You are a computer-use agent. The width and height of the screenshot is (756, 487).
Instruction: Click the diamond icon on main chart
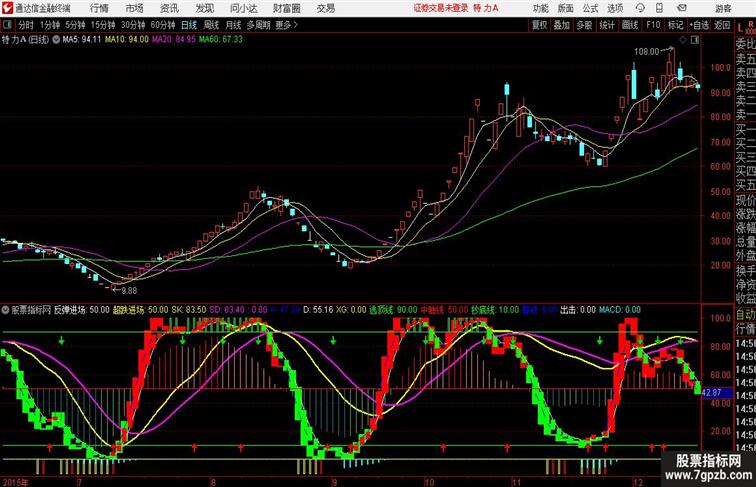(683, 40)
